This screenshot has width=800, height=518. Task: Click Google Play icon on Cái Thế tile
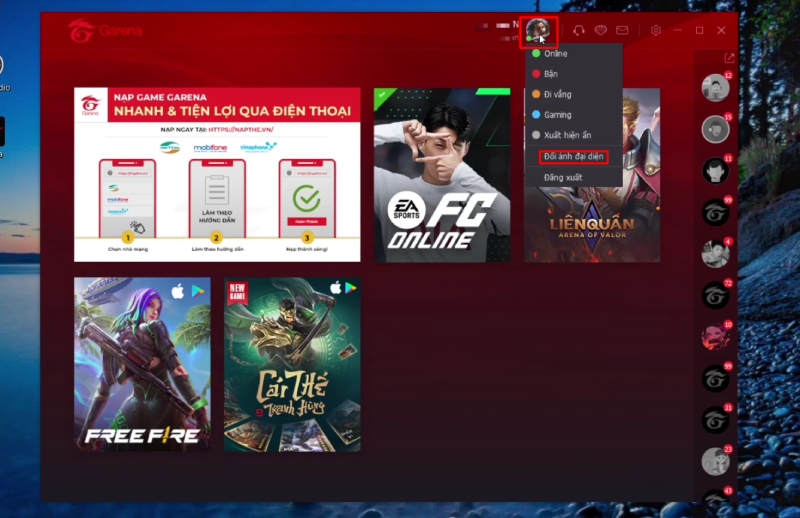351,288
